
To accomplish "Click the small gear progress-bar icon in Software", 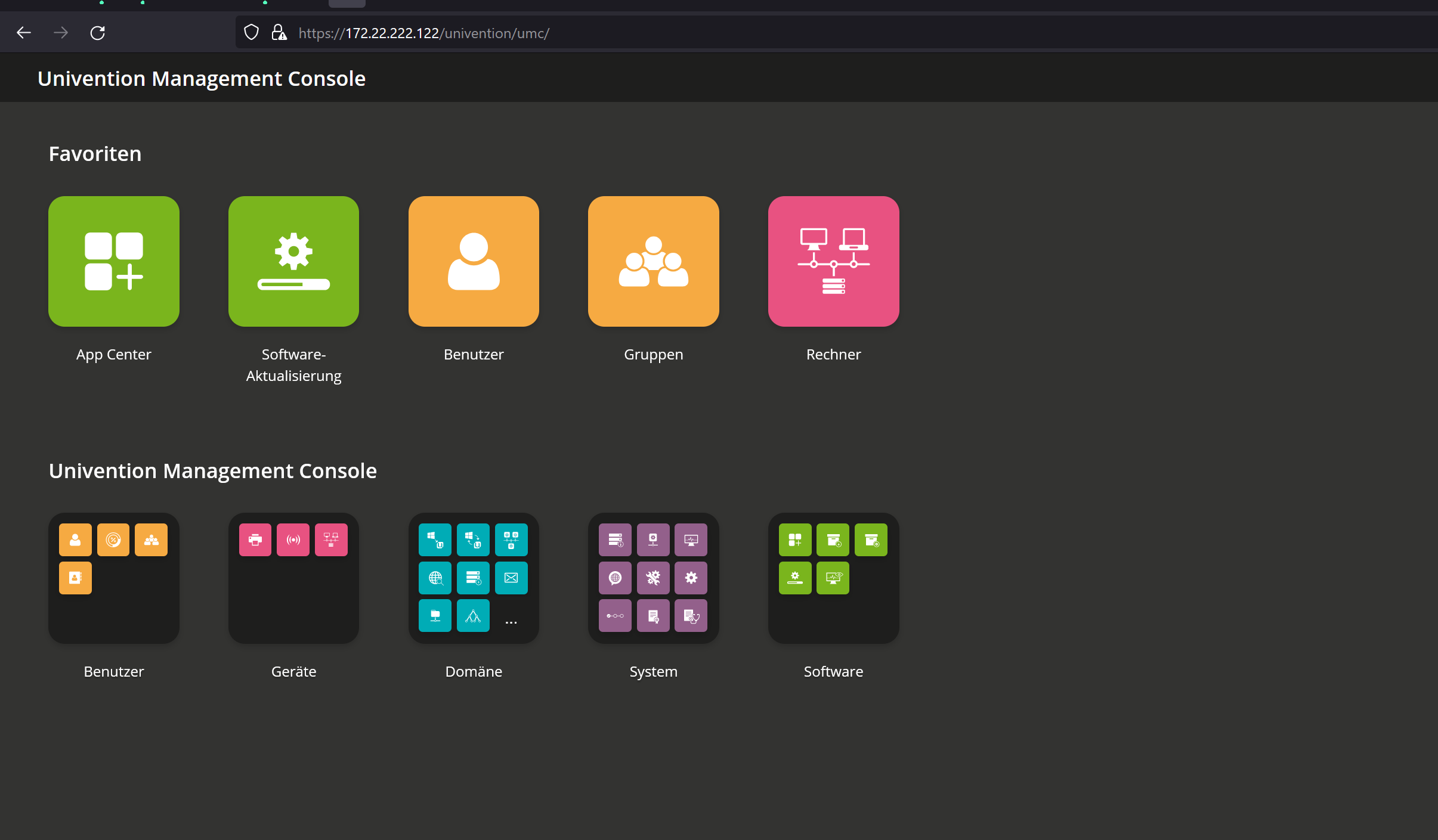I will [x=795, y=578].
